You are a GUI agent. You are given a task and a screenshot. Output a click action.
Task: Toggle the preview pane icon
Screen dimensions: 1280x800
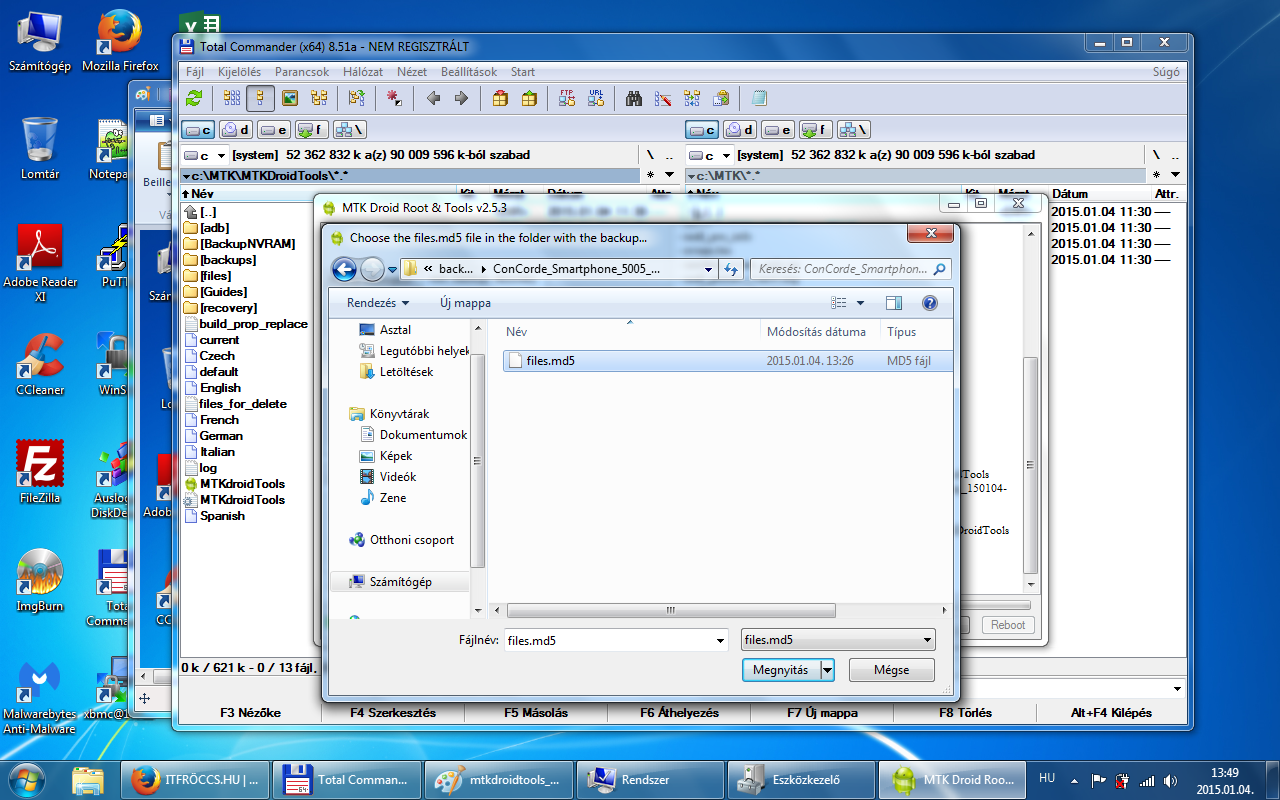click(894, 303)
